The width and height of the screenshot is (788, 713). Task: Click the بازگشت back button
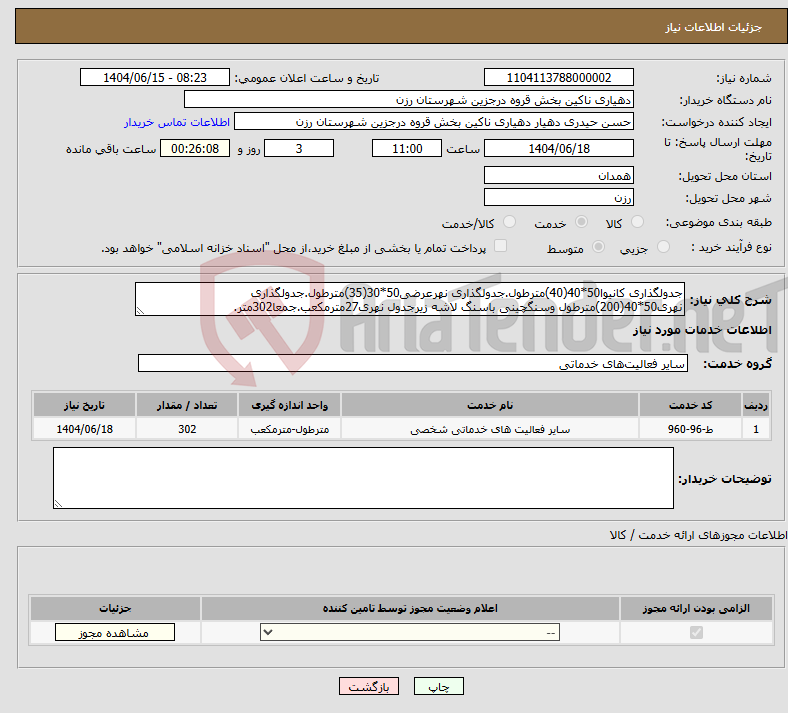[369, 686]
